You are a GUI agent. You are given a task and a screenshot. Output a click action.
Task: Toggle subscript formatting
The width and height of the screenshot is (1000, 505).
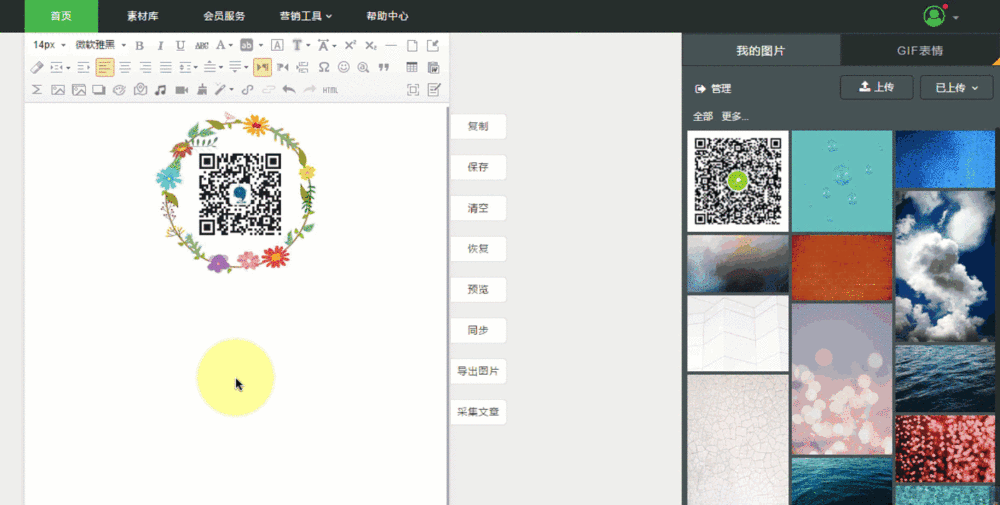pyautogui.click(x=371, y=45)
